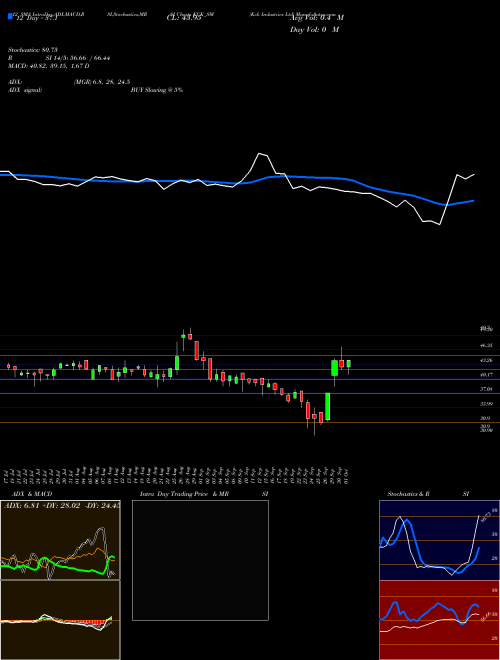Click the blue-background Stochastics chart

coord(439,540)
